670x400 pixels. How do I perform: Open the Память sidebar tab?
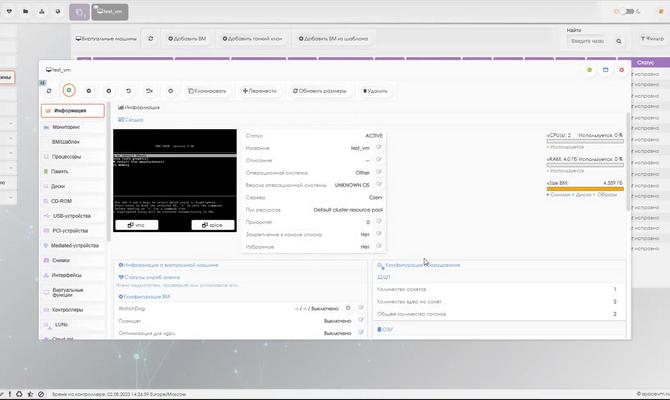pos(73,171)
